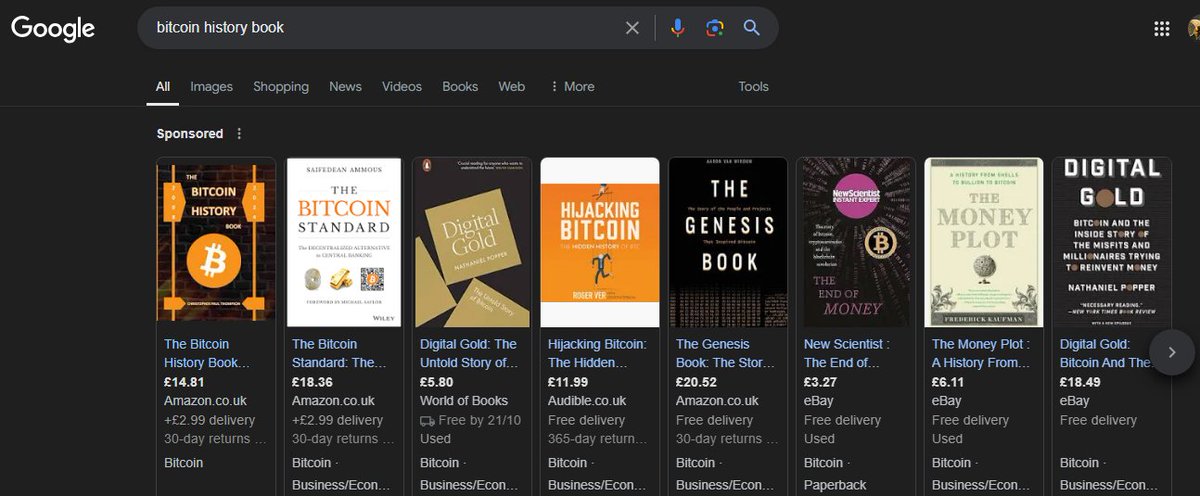The width and height of the screenshot is (1200, 496).
Task: Click the magnifying glass search button
Action: pos(752,28)
